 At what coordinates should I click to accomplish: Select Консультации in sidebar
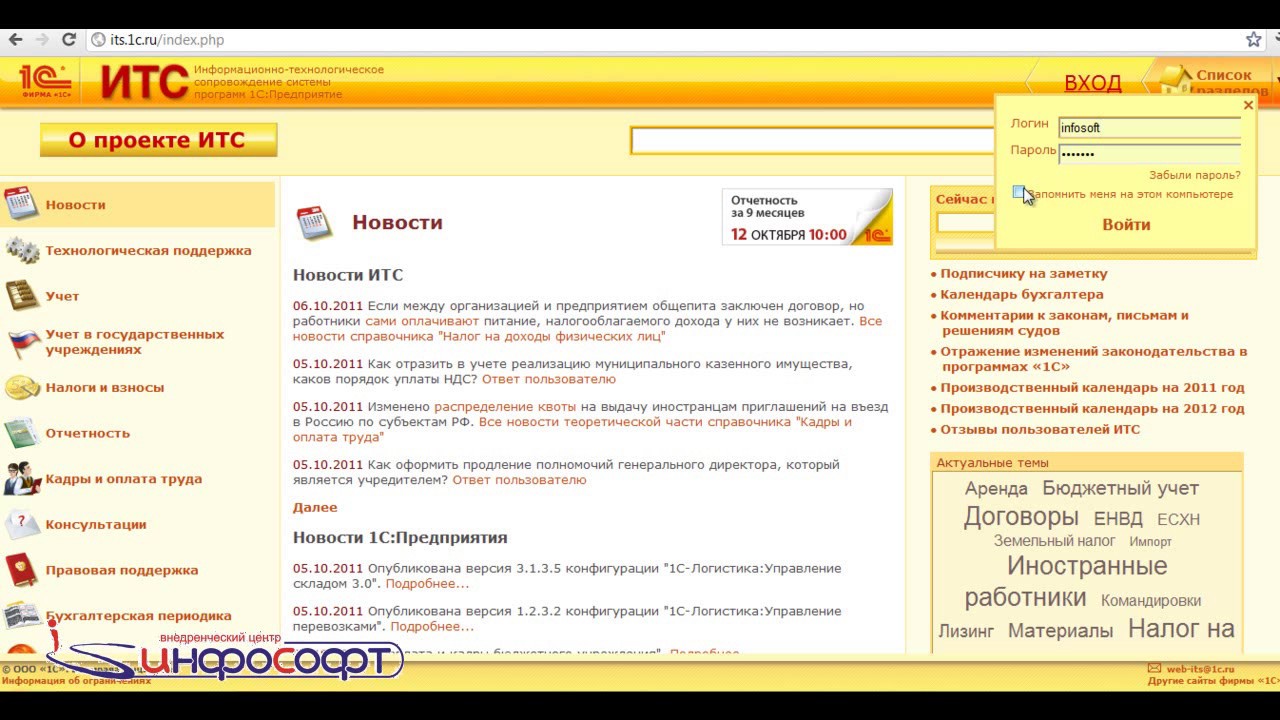point(96,524)
